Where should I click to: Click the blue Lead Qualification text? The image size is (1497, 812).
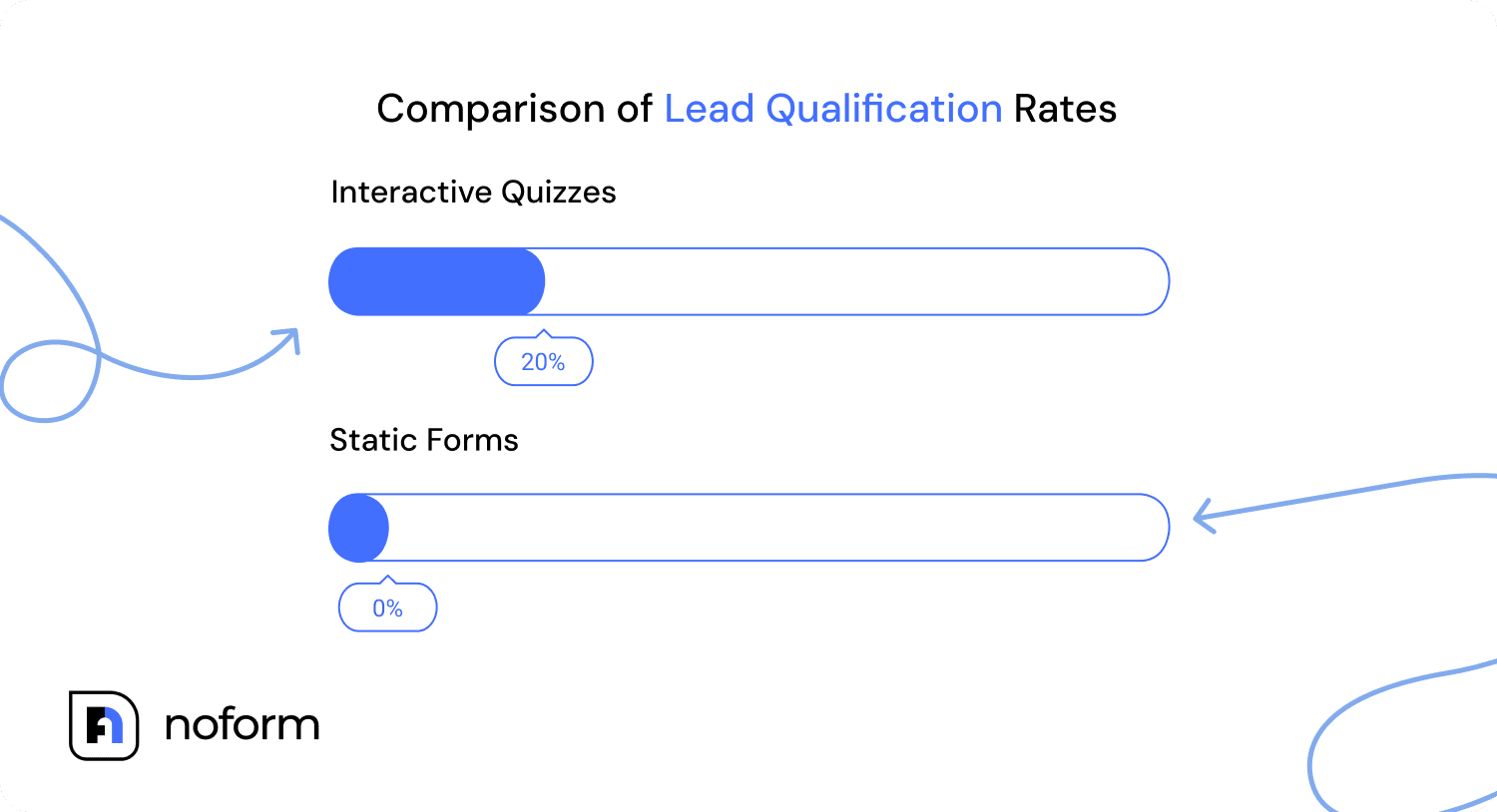[x=832, y=109]
